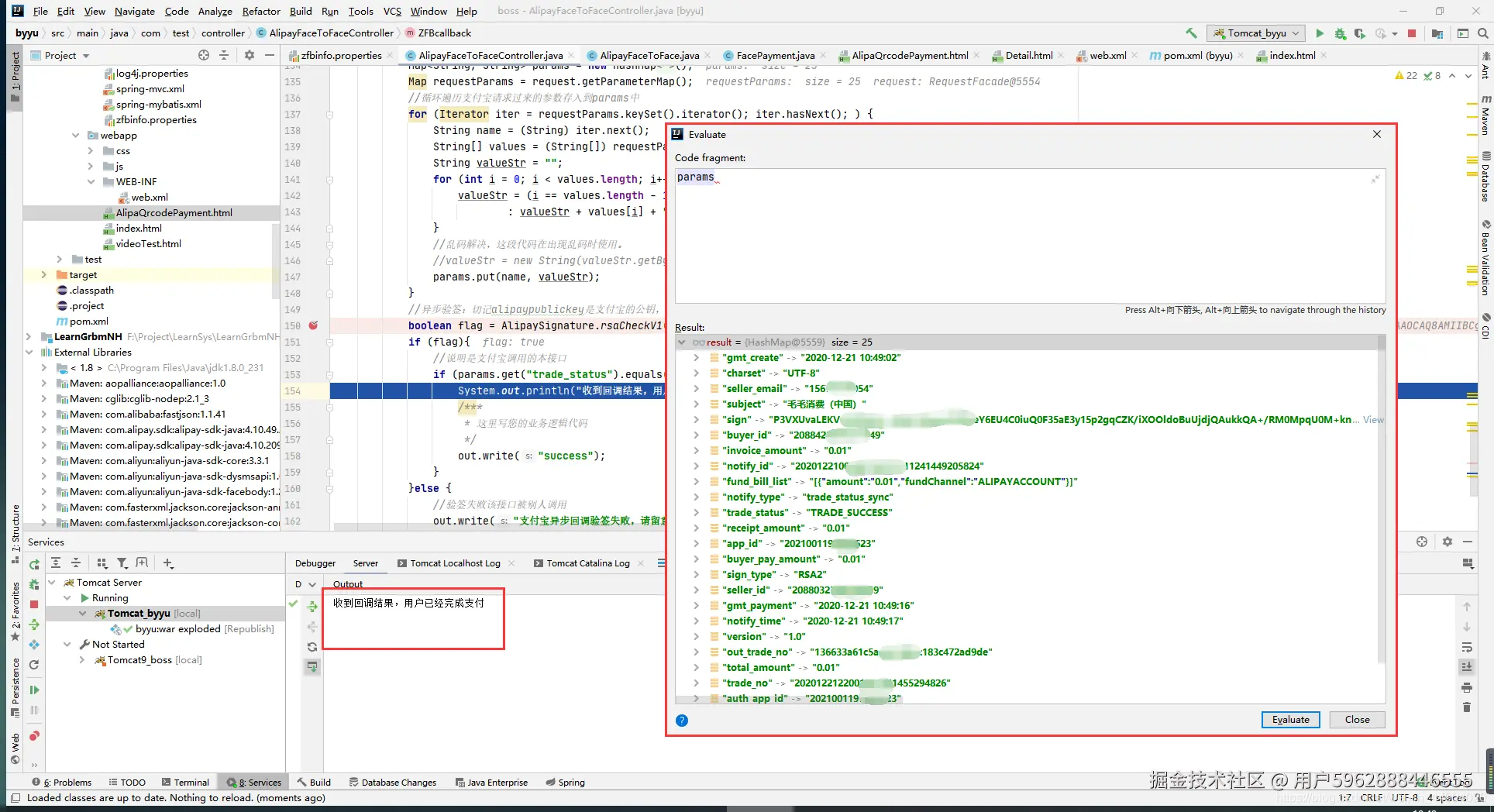
Task: Click the Build Project hammer icon
Action: pyautogui.click(x=1191, y=33)
